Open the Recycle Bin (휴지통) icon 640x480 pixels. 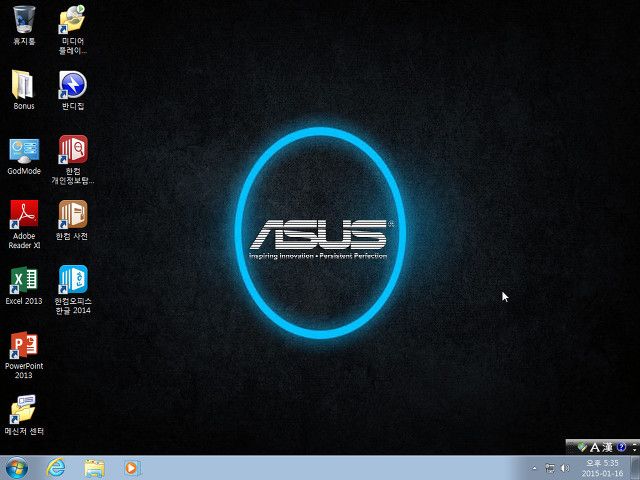(24, 24)
